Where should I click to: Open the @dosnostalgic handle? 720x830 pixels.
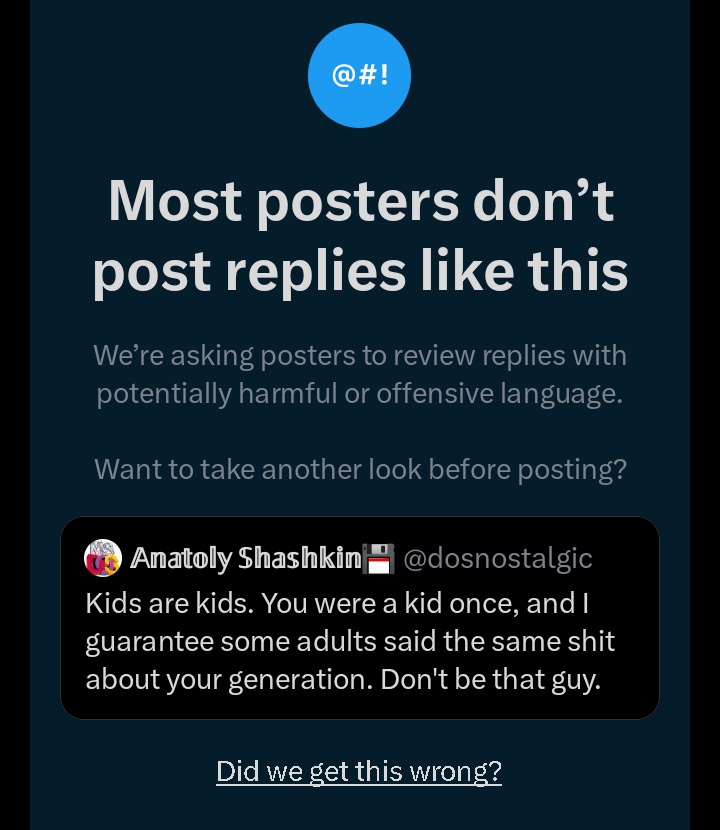tap(498, 558)
